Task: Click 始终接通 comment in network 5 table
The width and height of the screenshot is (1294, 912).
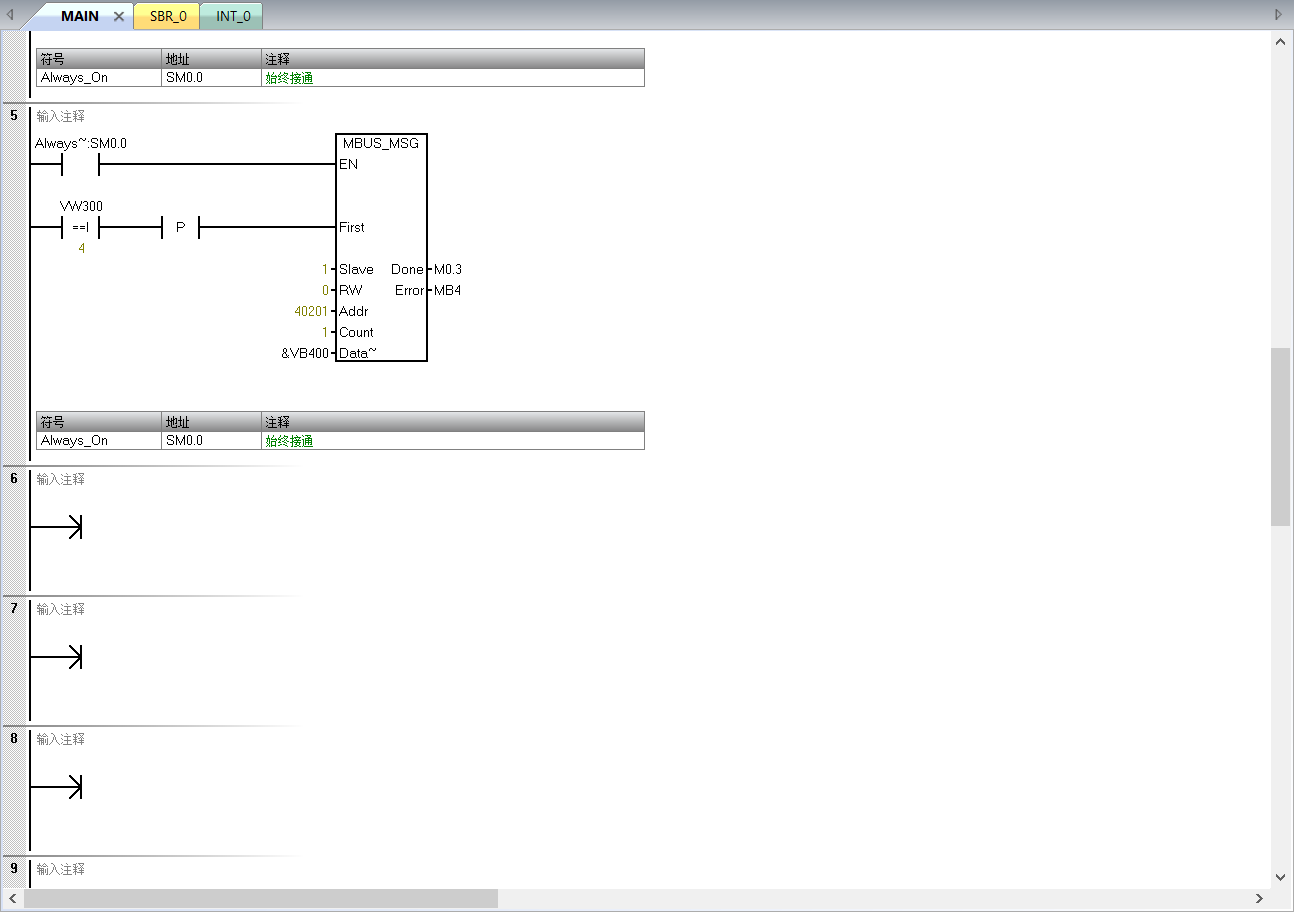Action: coord(453,440)
